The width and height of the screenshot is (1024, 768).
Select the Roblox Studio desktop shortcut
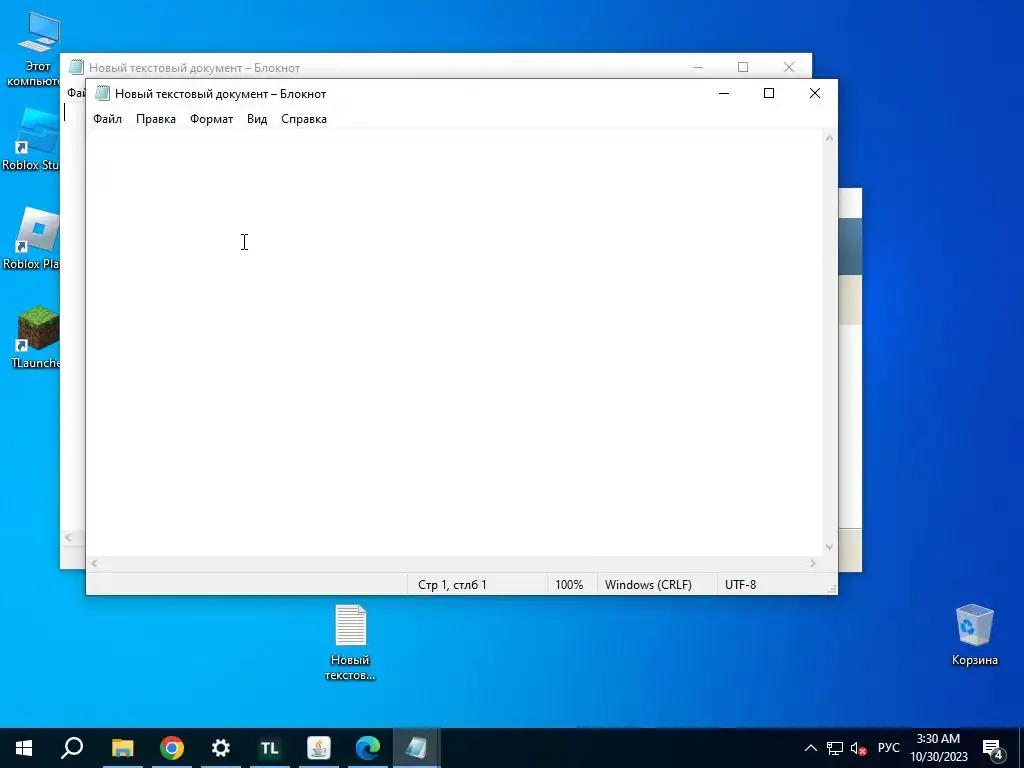(31, 139)
